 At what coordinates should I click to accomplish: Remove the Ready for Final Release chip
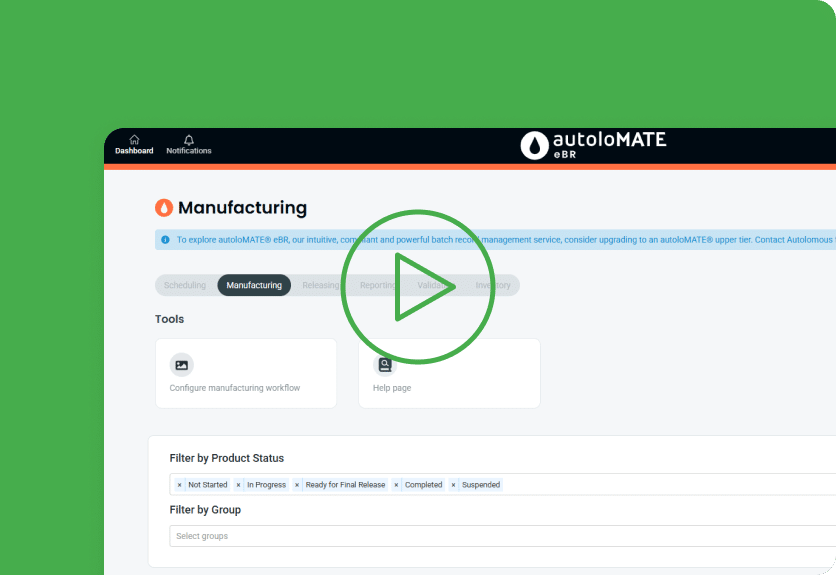297,485
